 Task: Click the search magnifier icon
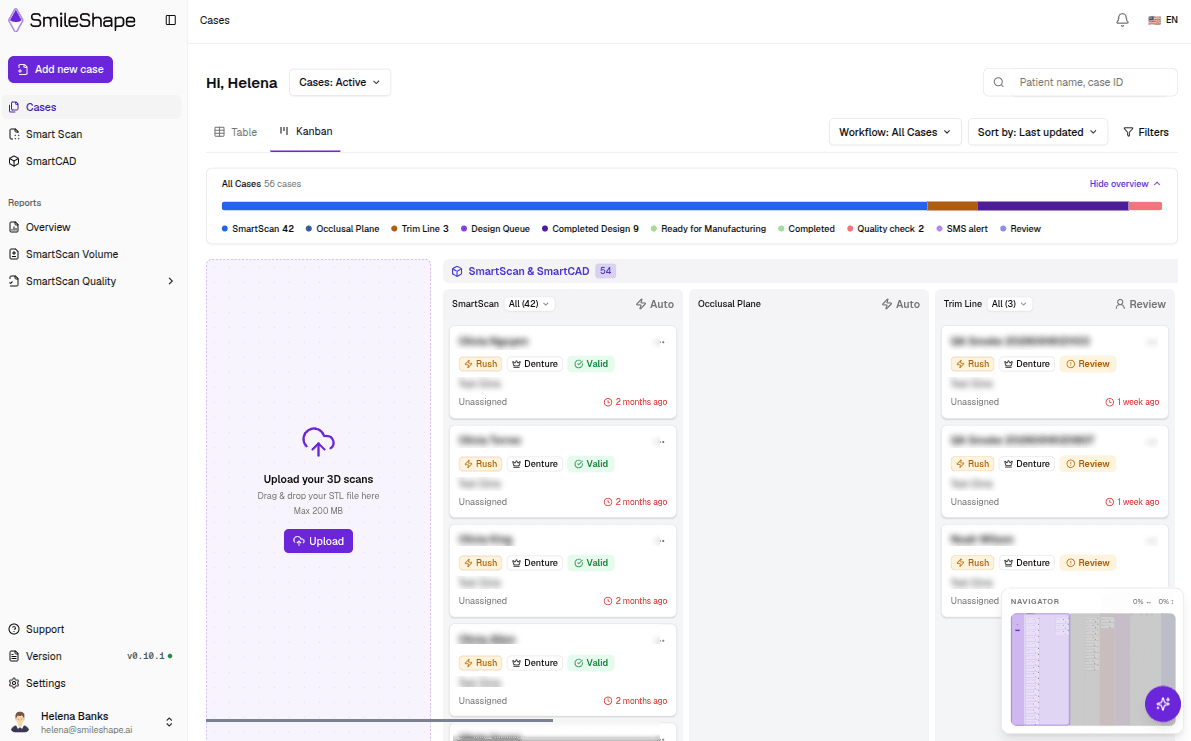point(999,82)
